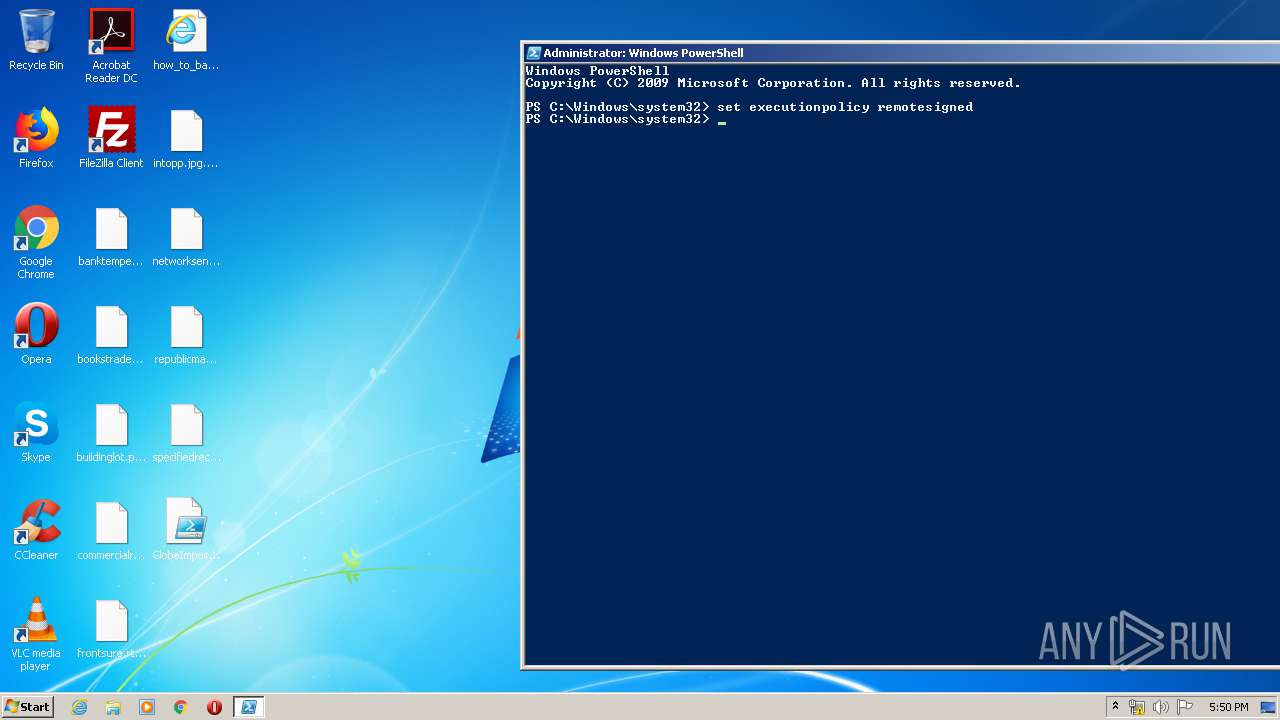This screenshot has width=1280, height=720.
Task: Open the Windows Start menu
Action: (28, 707)
